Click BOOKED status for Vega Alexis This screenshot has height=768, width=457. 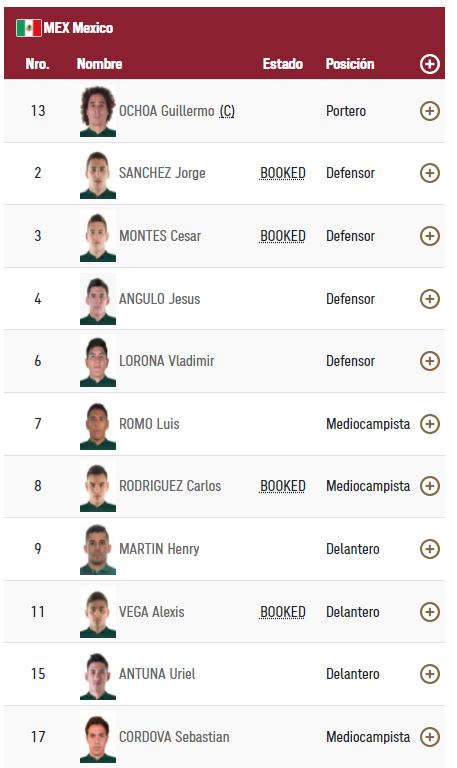[x=283, y=612]
